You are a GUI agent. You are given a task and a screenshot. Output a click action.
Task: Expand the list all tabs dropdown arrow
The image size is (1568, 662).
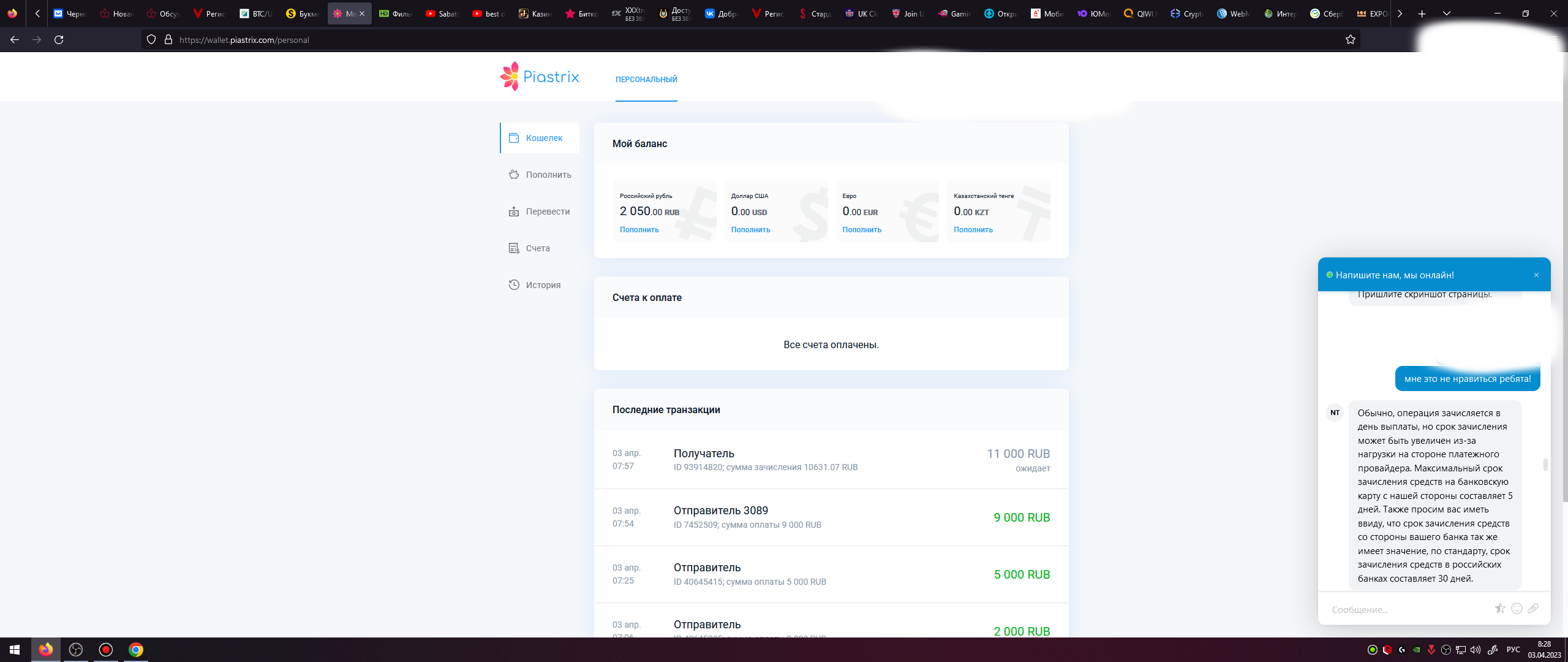(x=1447, y=13)
